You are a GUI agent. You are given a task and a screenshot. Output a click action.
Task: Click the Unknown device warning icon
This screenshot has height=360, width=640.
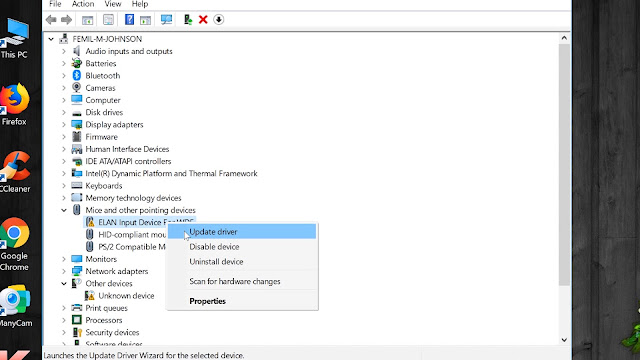(90, 296)
